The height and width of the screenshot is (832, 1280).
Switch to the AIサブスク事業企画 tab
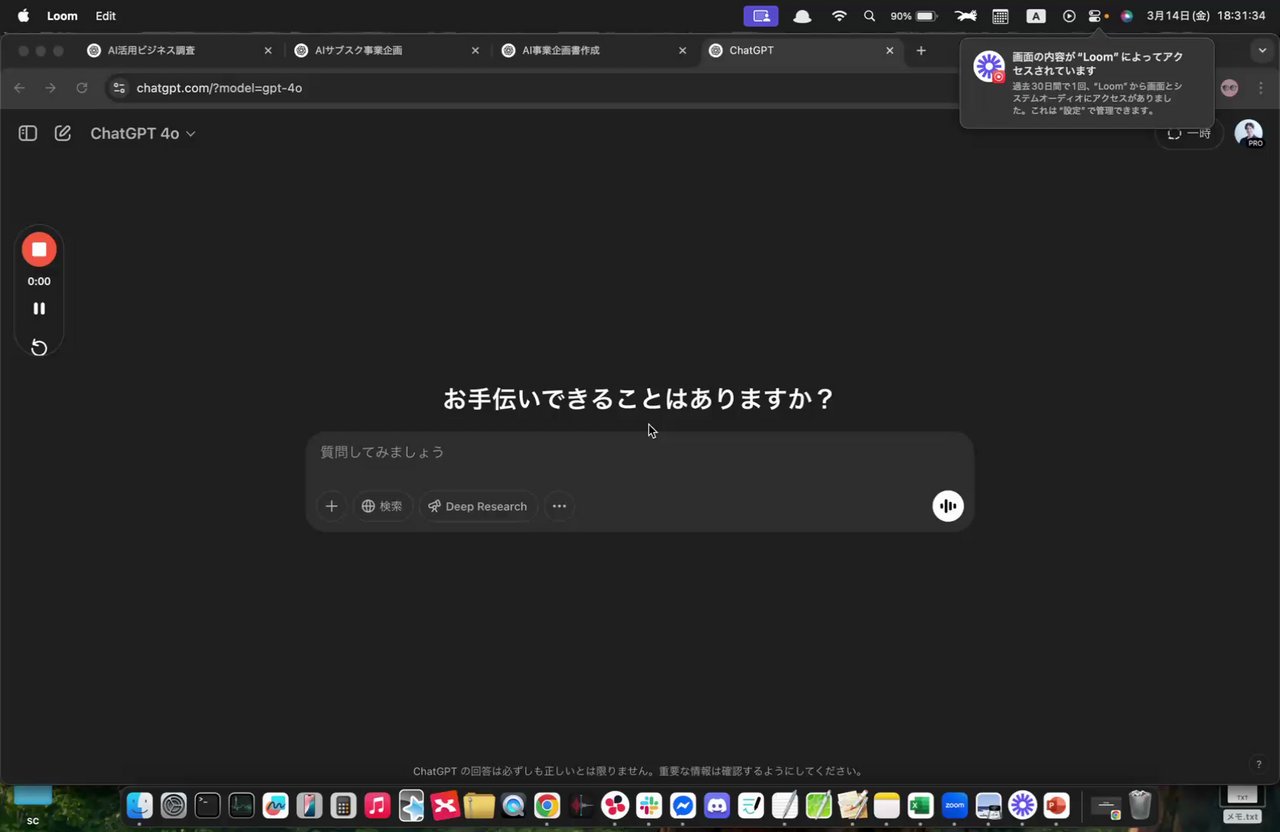coord(387,50)
